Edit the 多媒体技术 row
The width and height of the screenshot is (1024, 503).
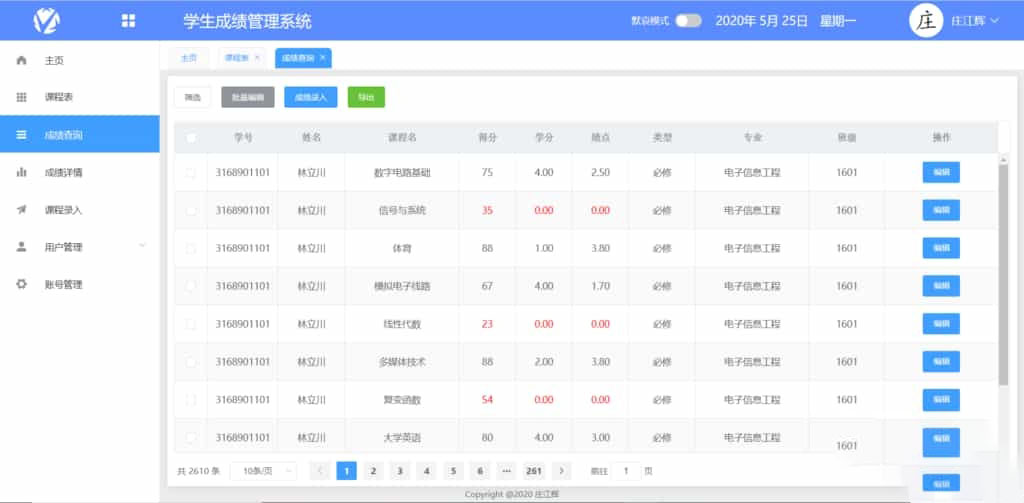pyautogui.click(x=941, y=361)
